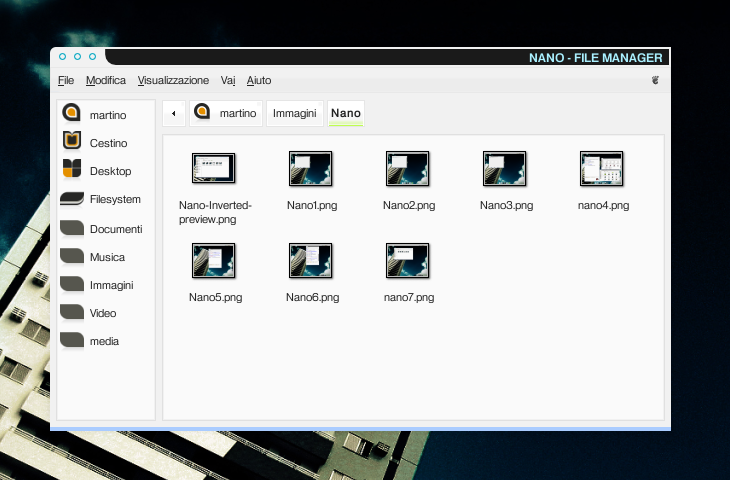Click the Documenti label in sidebar
This screenshot has width=730, height=480.
pyautogui.click(x=116, y=229)
